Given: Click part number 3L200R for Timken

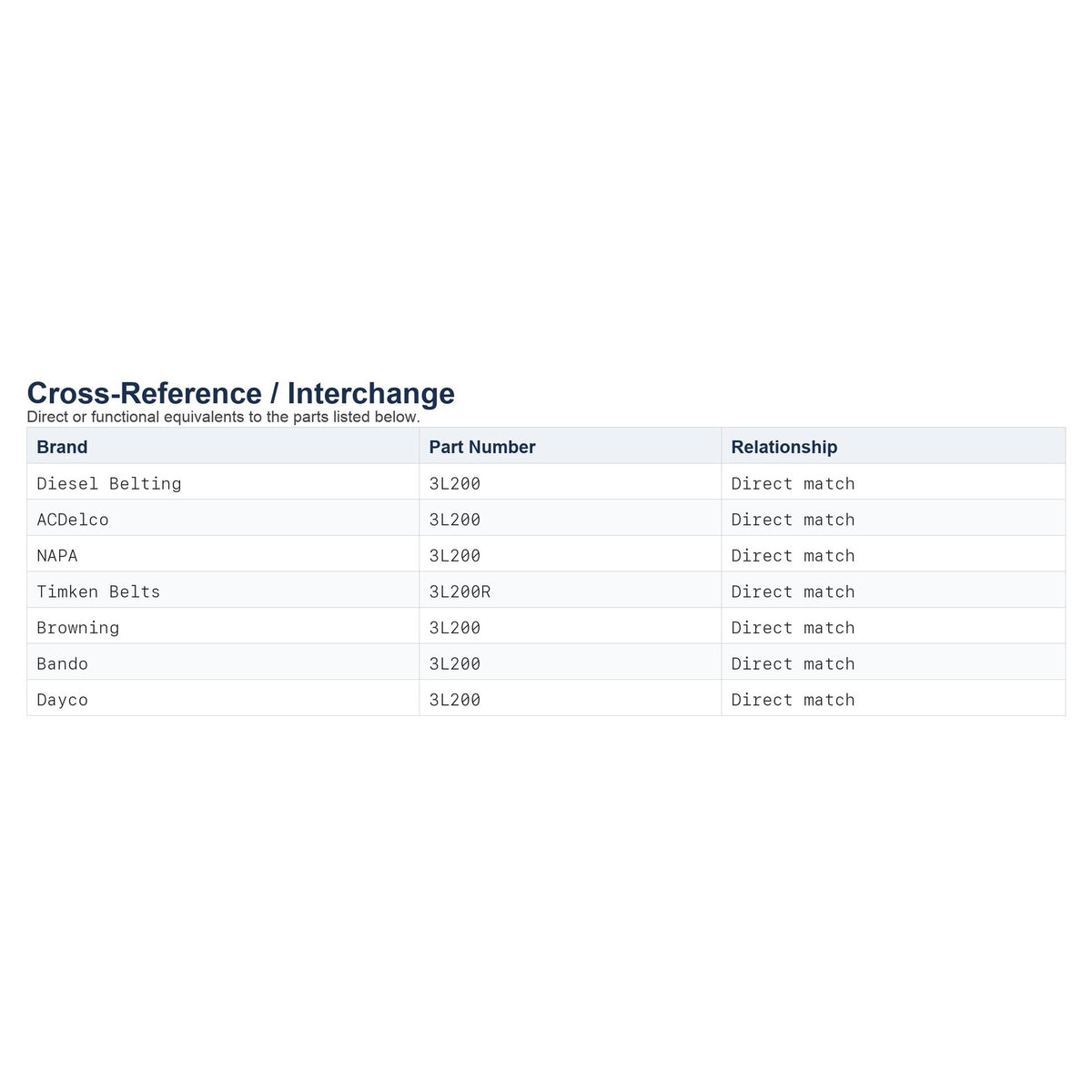Looking at the screenshot, I should click(460, 591).
